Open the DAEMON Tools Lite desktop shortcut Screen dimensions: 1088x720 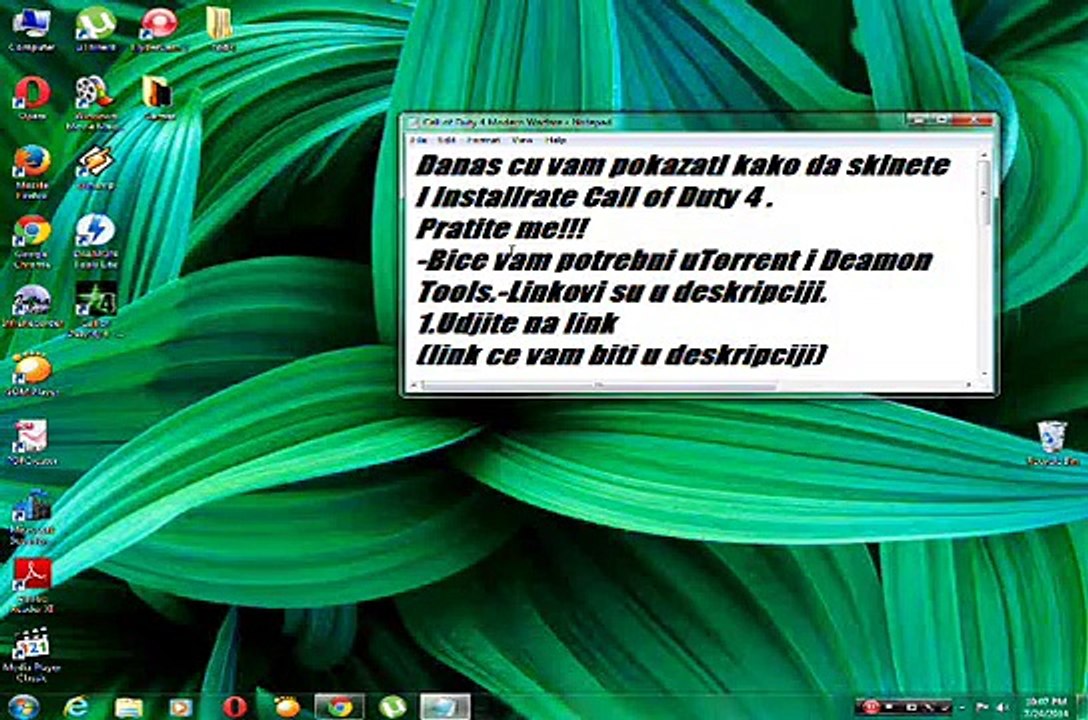coord(95,241)
